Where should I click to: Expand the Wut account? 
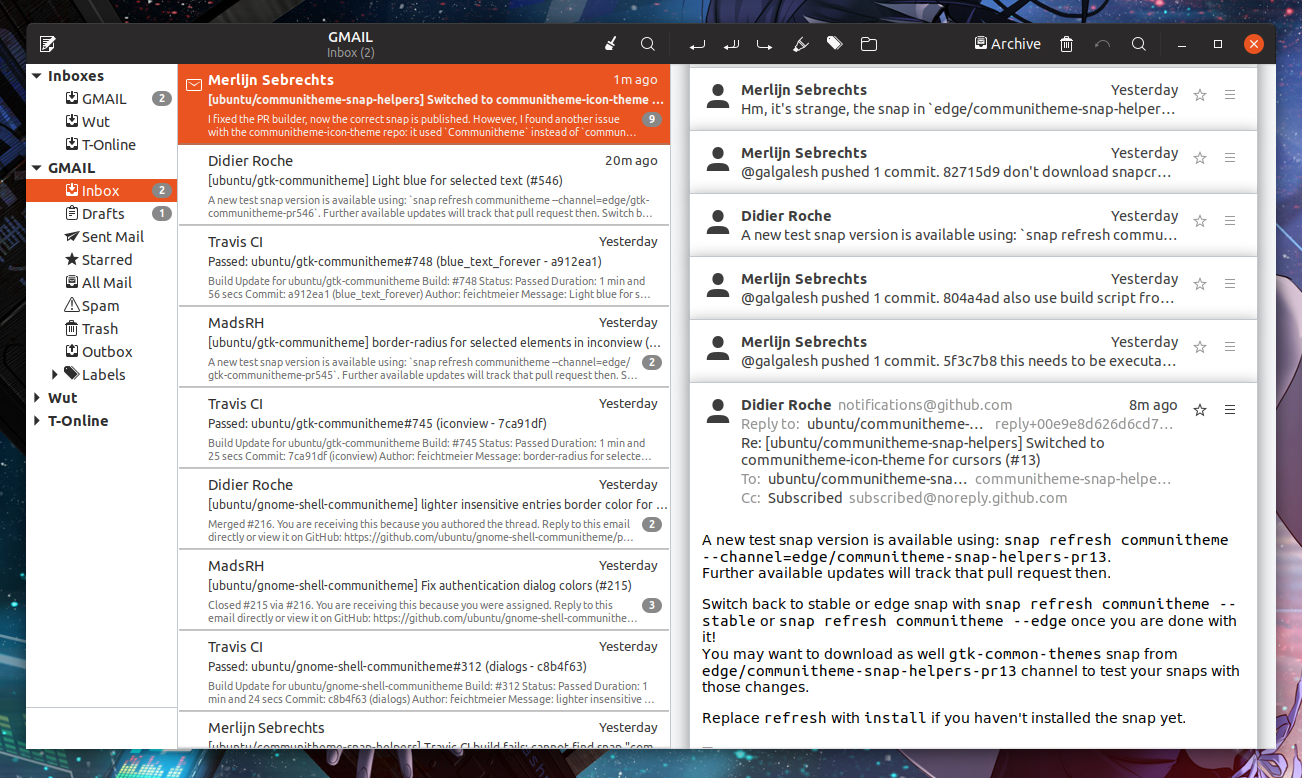(x=37, y=398)
